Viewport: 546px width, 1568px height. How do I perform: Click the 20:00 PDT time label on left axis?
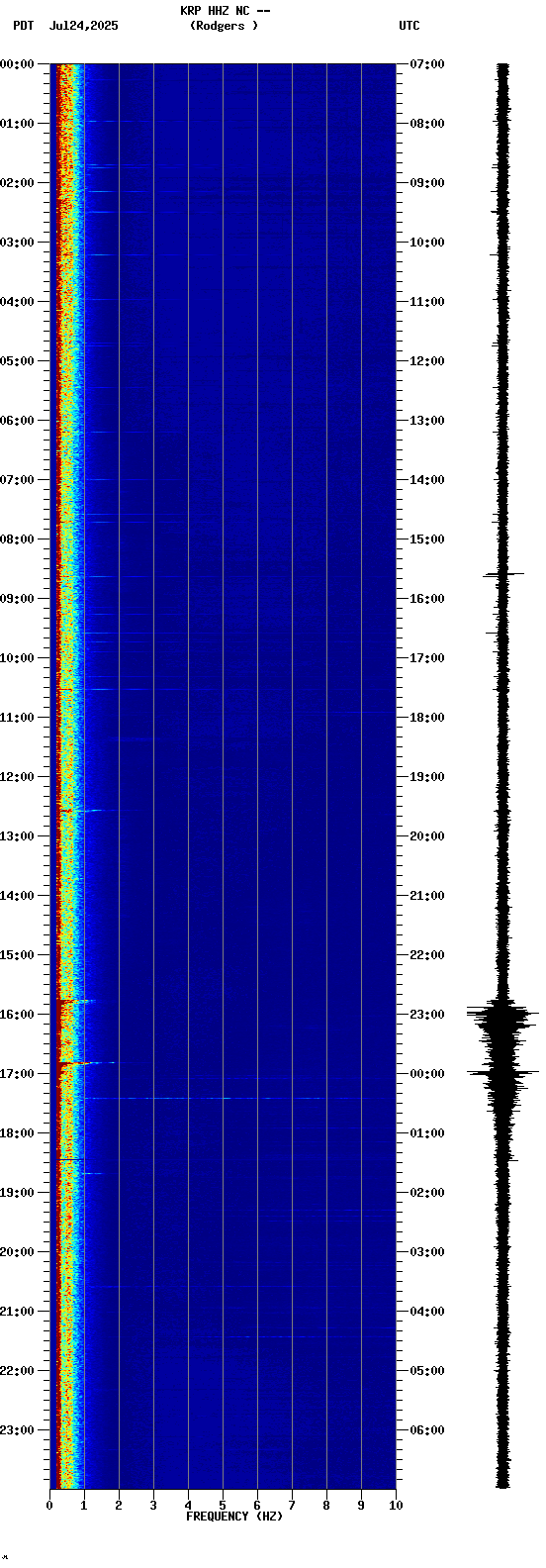tap(17, 1252)
